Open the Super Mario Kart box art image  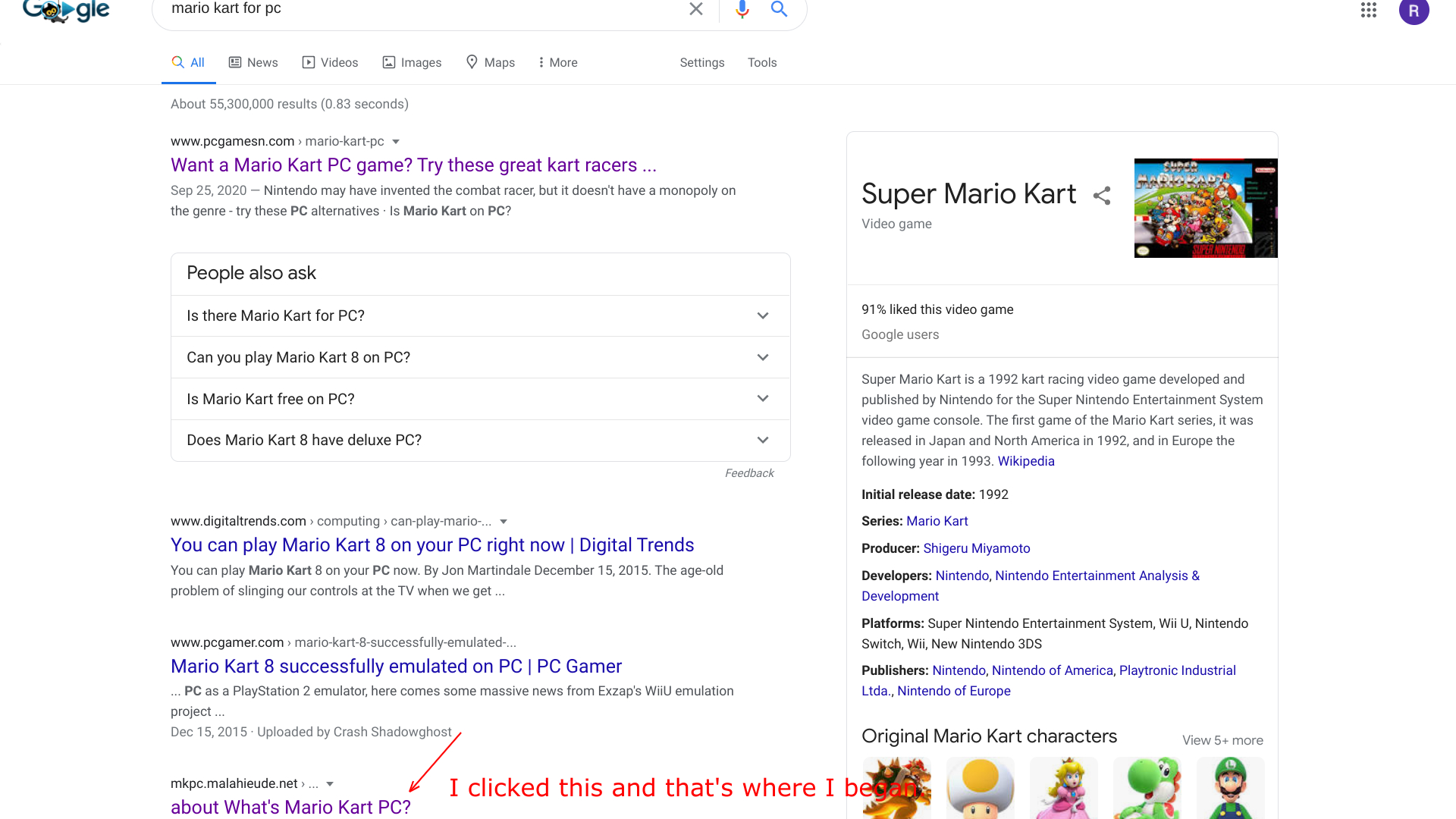coord(1206,208)
